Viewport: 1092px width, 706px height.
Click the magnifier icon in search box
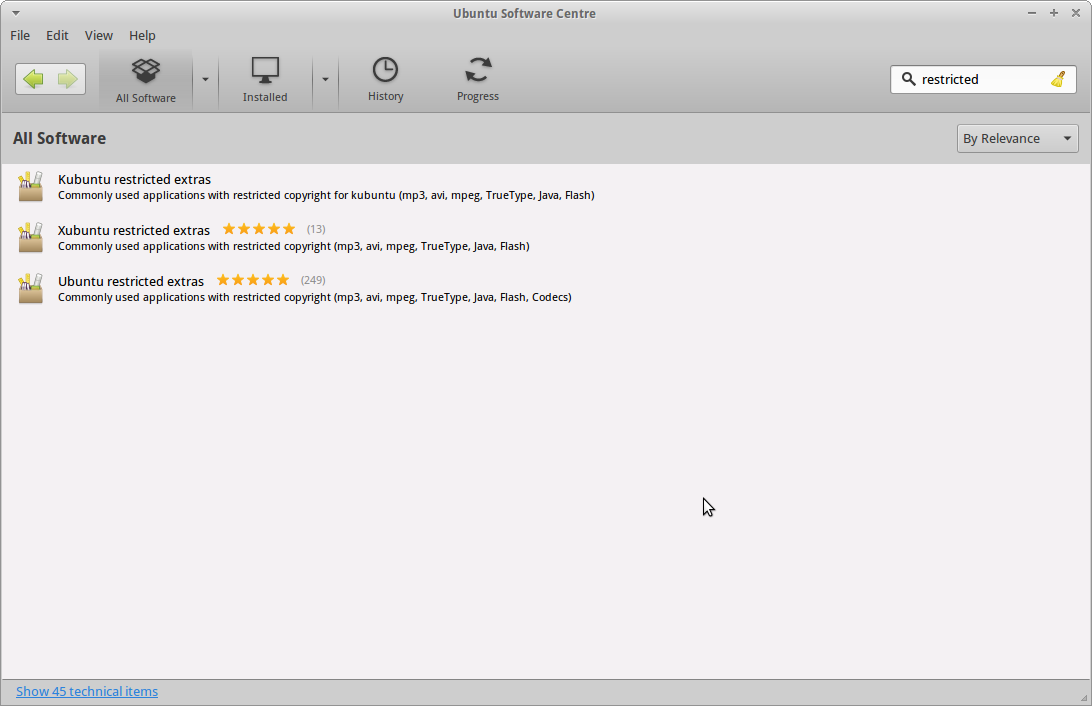click(908, 79)
